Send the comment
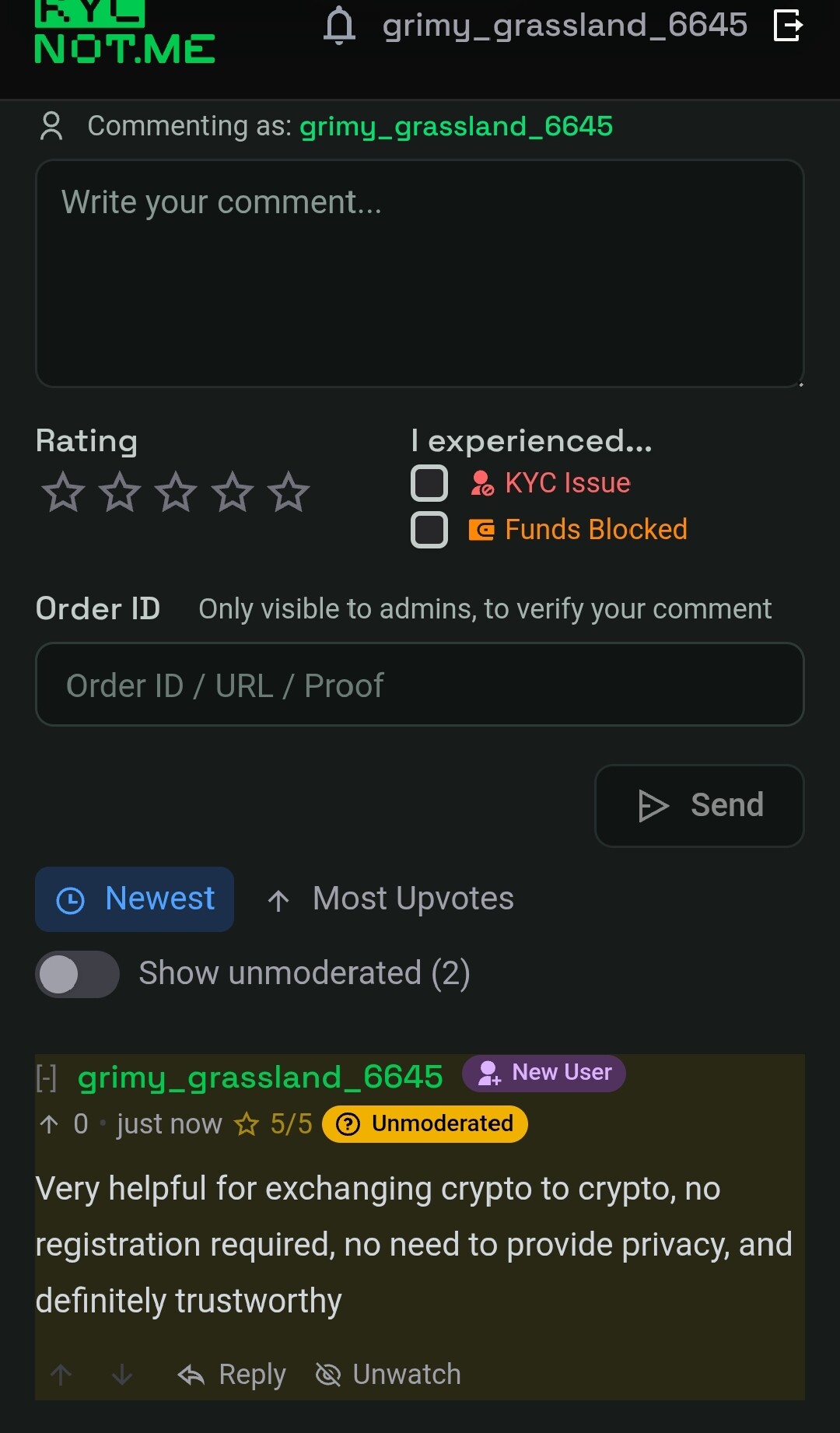 pos(699,806)
